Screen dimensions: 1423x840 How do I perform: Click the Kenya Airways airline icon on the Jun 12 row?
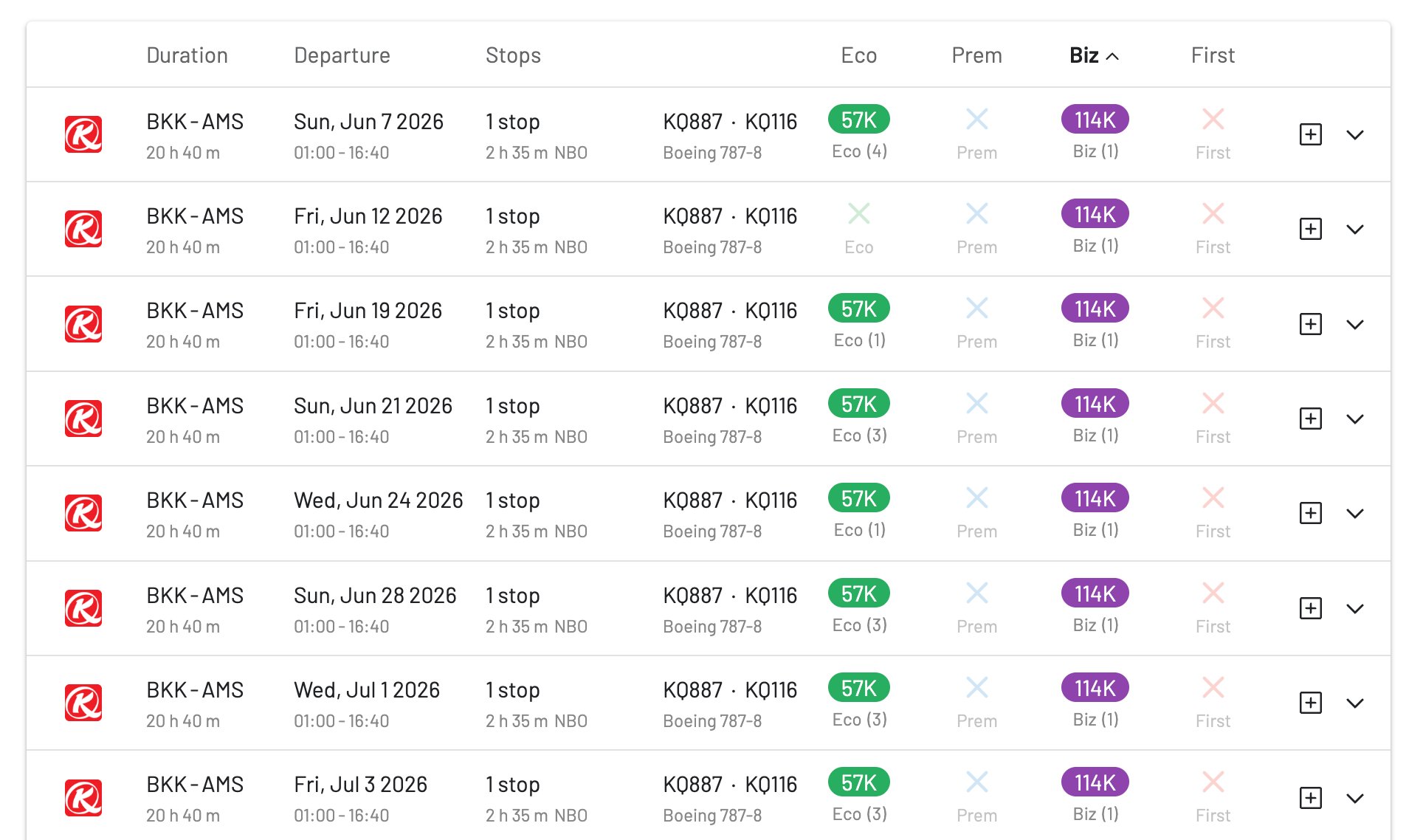click(83, 229)
